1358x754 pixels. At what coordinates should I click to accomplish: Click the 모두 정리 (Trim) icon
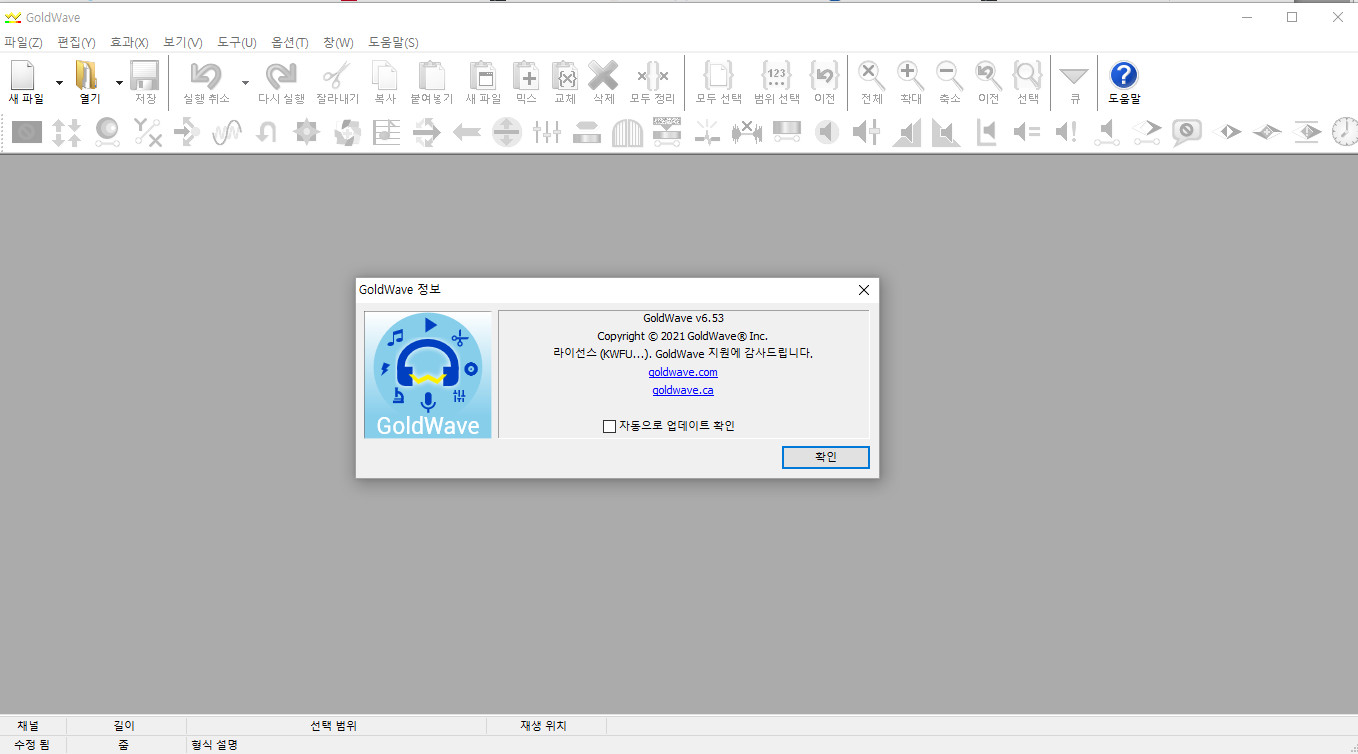pyautogui.click(x=652, y=75)
